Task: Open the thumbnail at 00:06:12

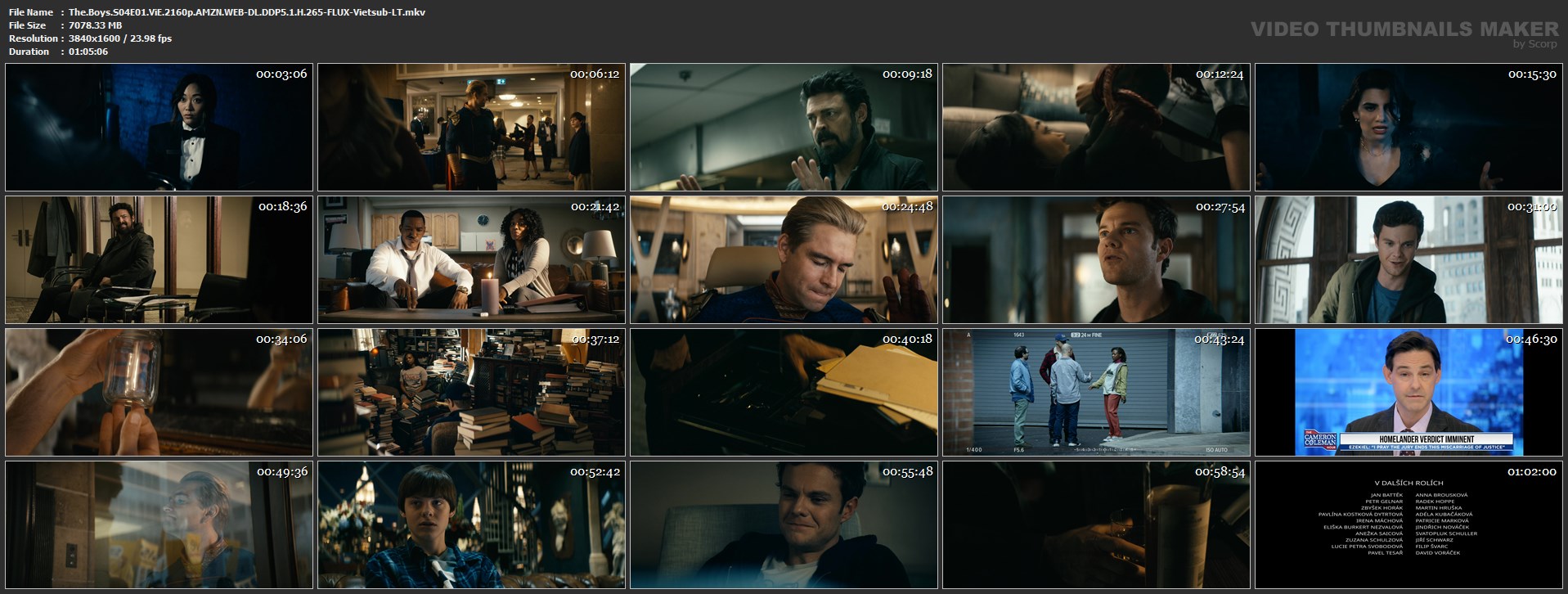Action: tap(471, 128)
